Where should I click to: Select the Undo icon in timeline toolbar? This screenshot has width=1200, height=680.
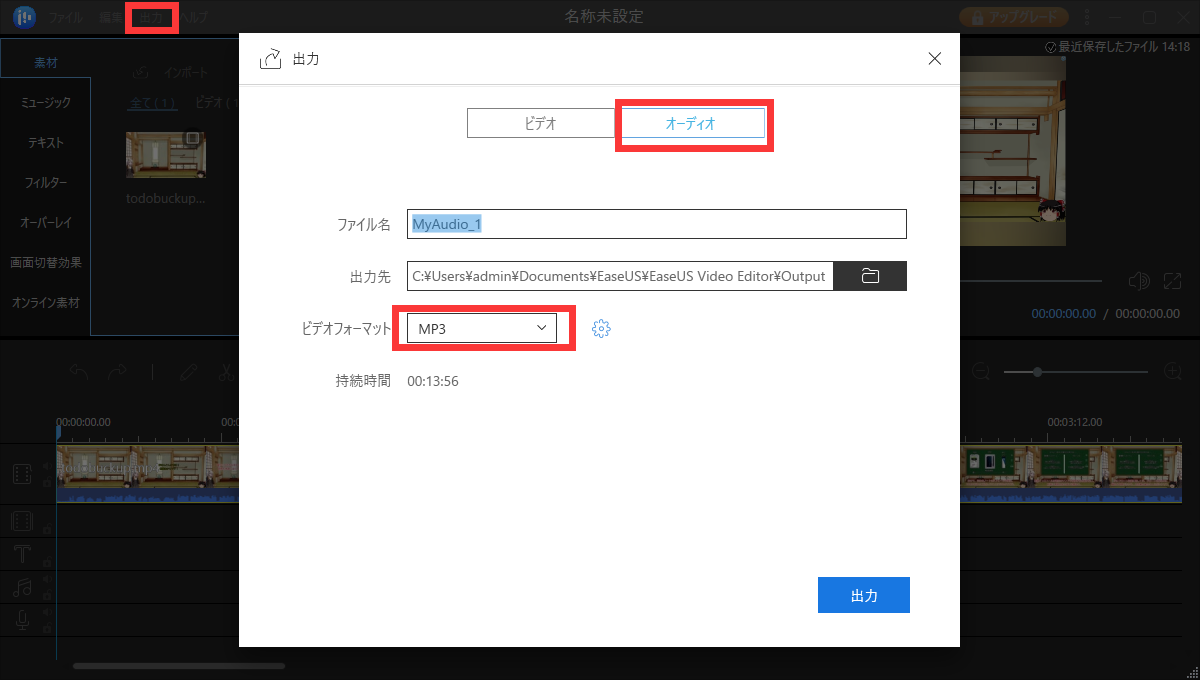click(79, 371)
